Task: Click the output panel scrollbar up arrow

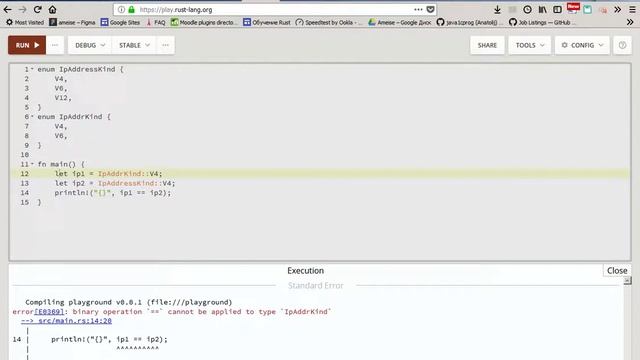Action: click(x=627, y=280)
